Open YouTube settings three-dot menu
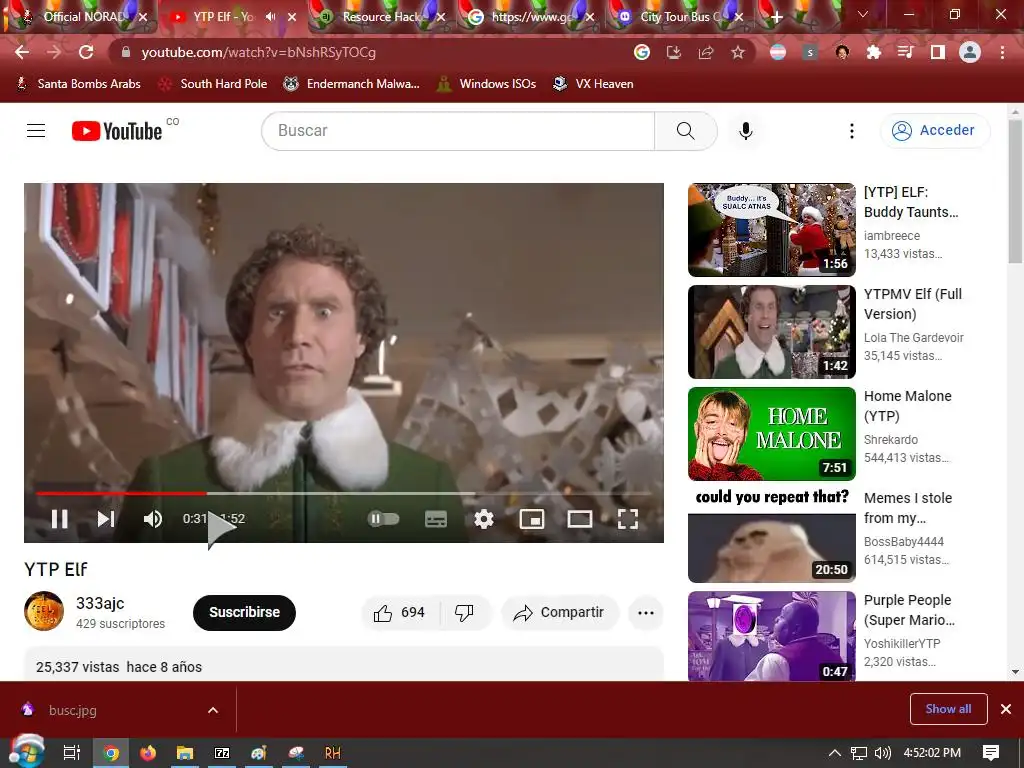Image resolution: width=1024 pixels, height=768 pixels. pos(852,131)
